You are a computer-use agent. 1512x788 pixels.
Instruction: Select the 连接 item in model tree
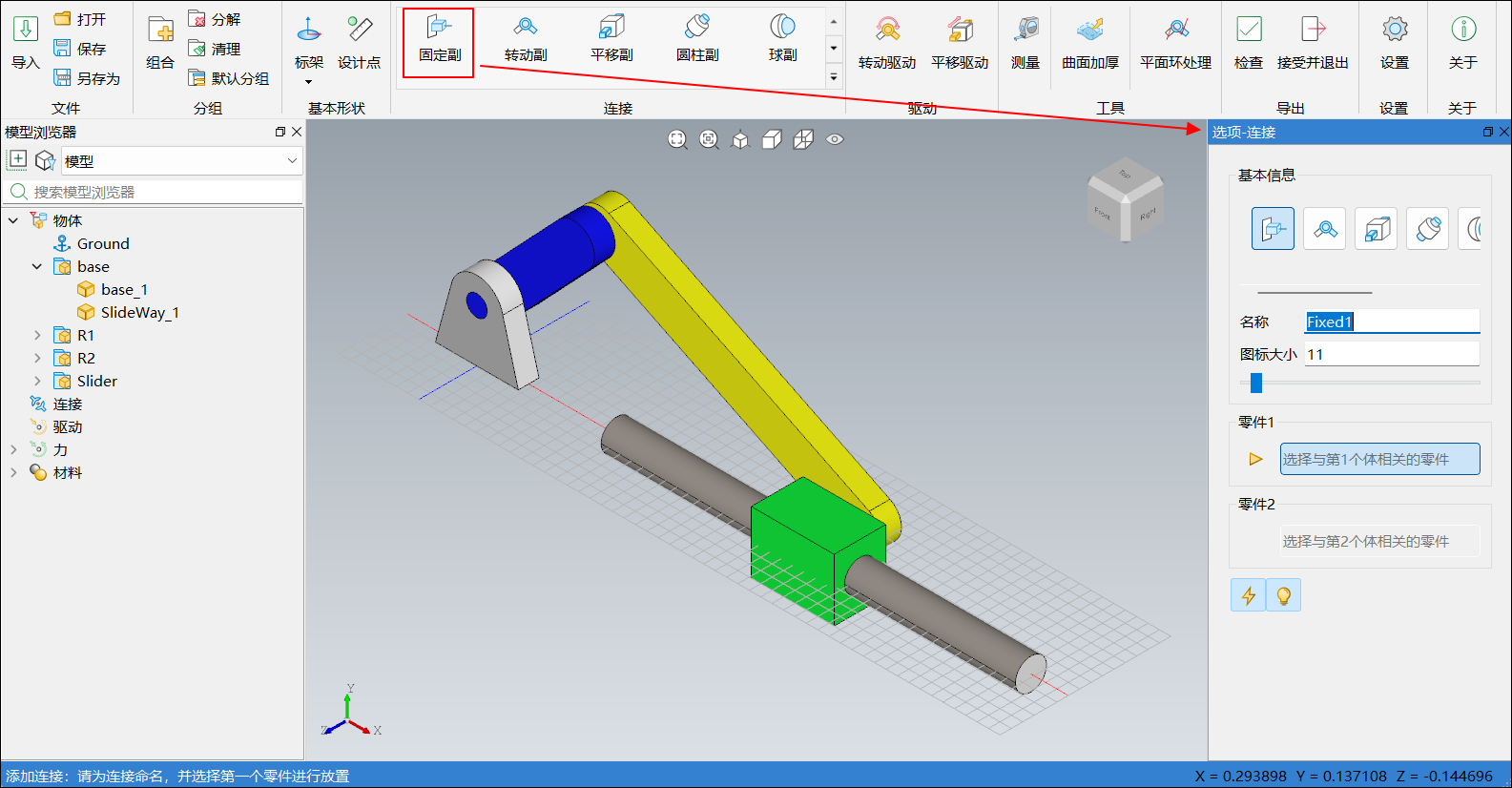pos(67,404)
